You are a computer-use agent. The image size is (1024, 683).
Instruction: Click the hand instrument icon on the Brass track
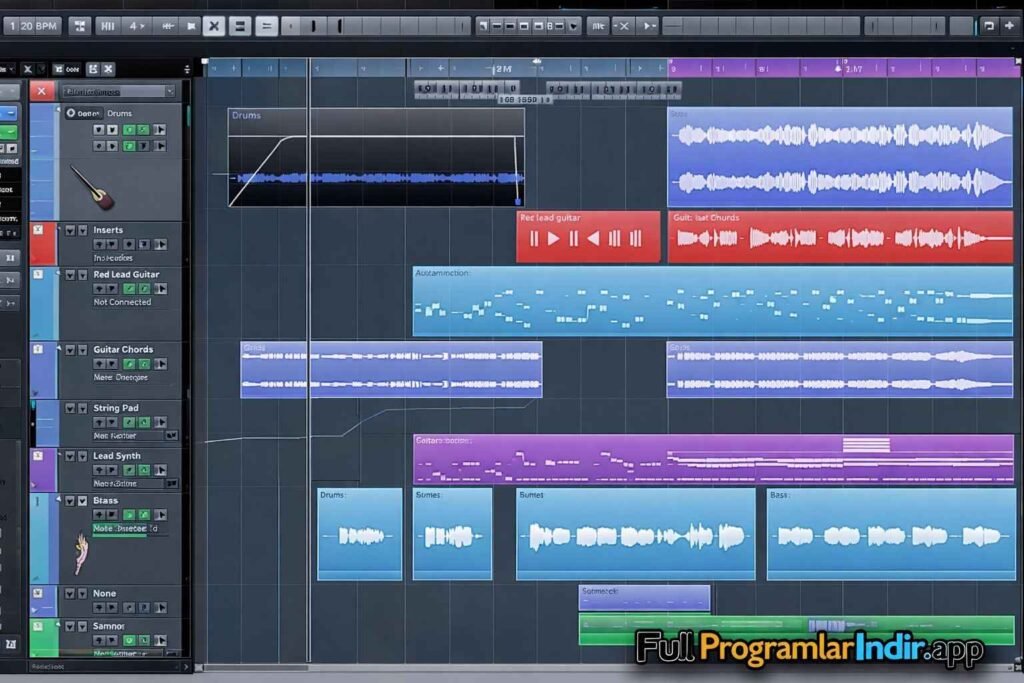81,548
